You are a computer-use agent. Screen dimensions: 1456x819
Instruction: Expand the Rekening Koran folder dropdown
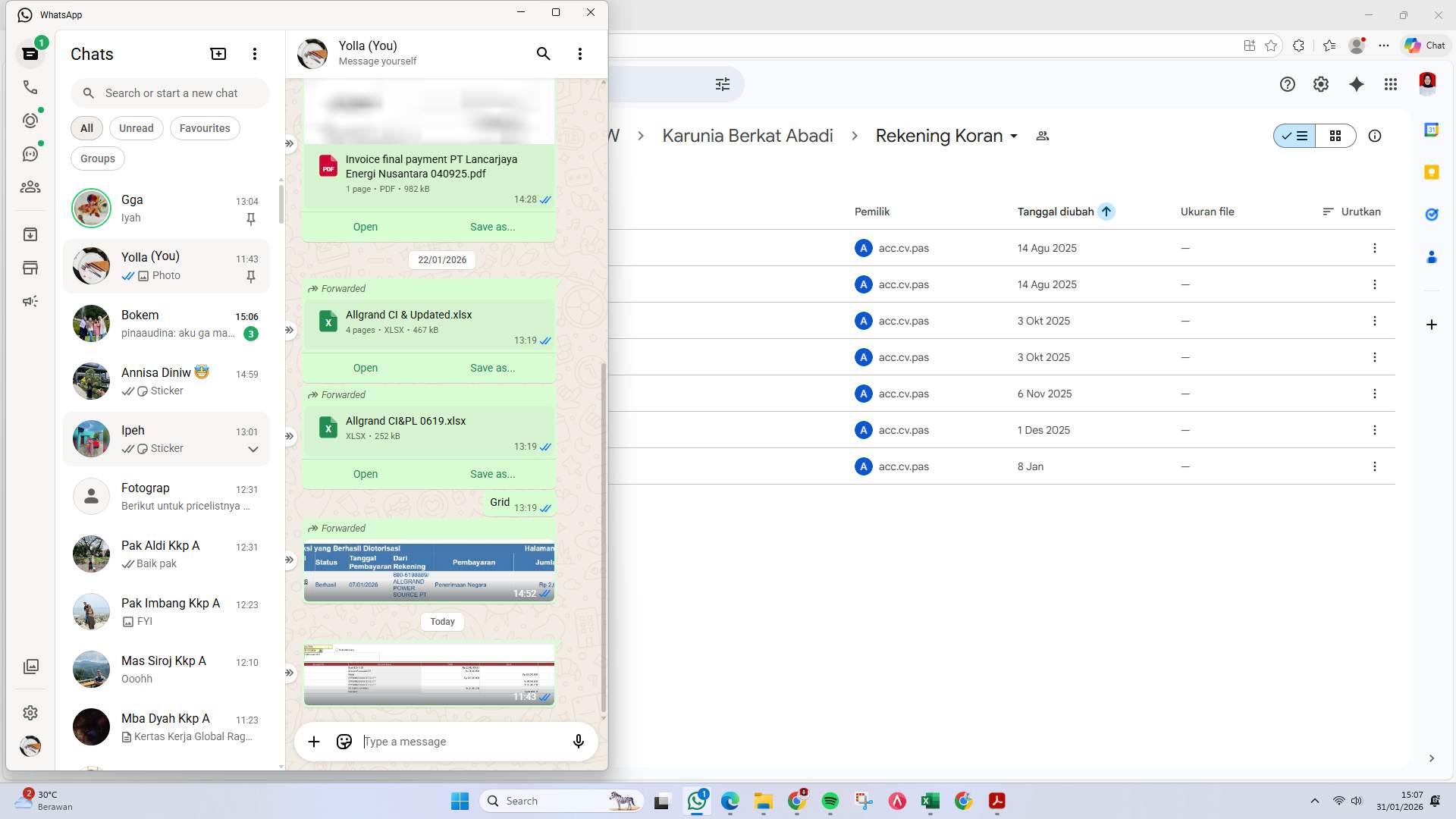click(1014, 136)
